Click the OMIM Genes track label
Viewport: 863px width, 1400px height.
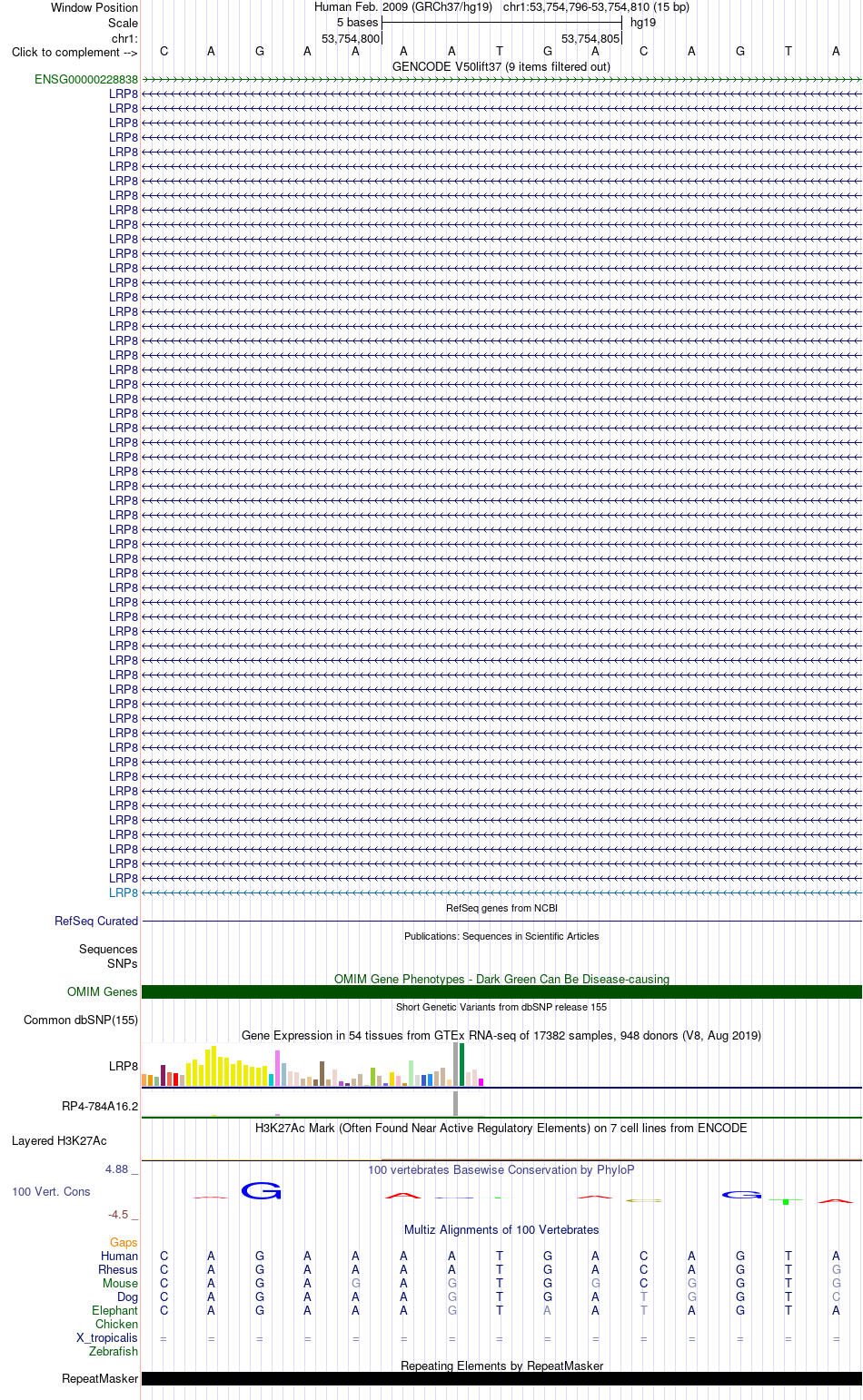pos(103,991)
